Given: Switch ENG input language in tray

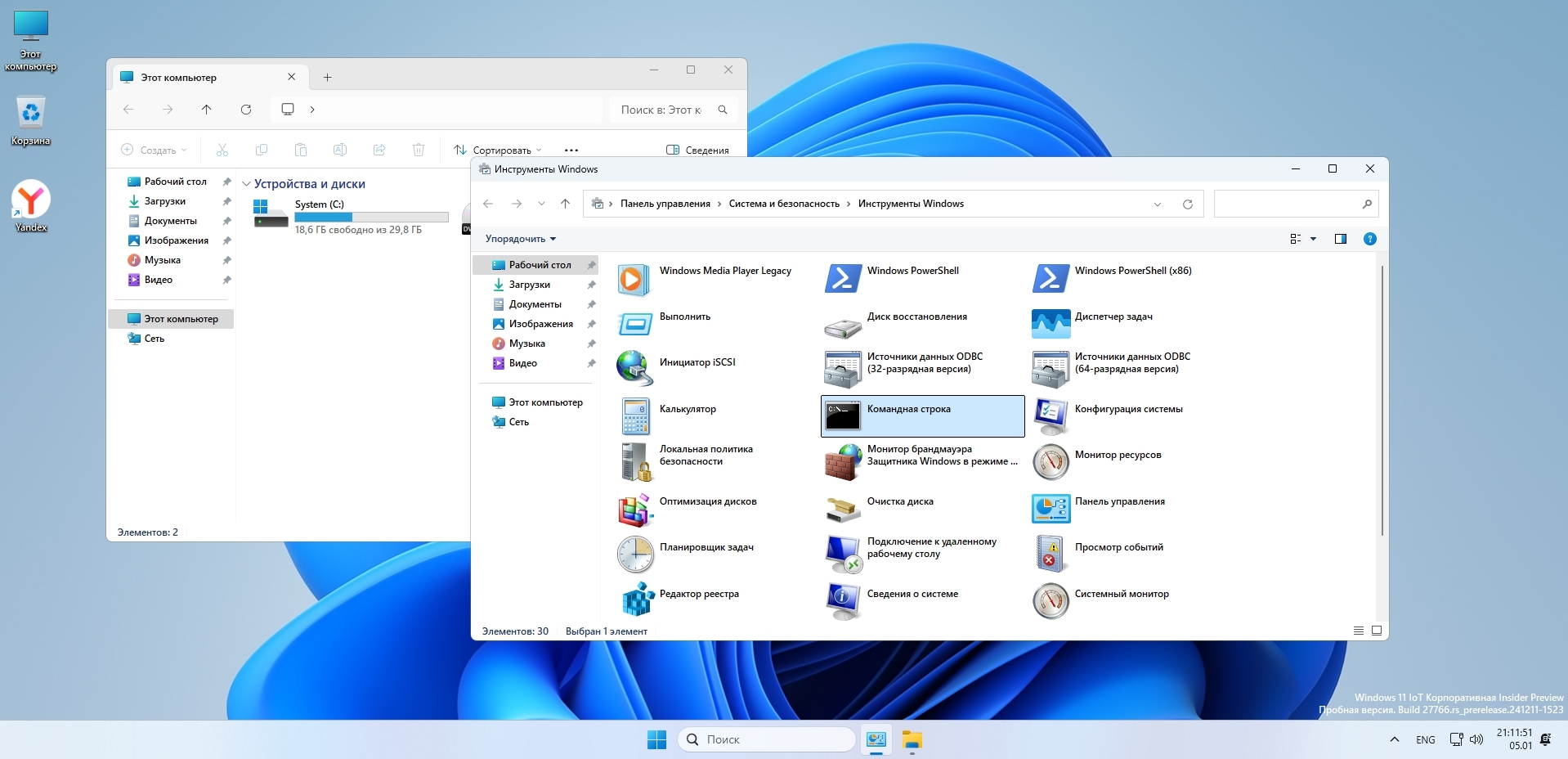Looking at the screenshot, I should click(x=1425, y=739).
